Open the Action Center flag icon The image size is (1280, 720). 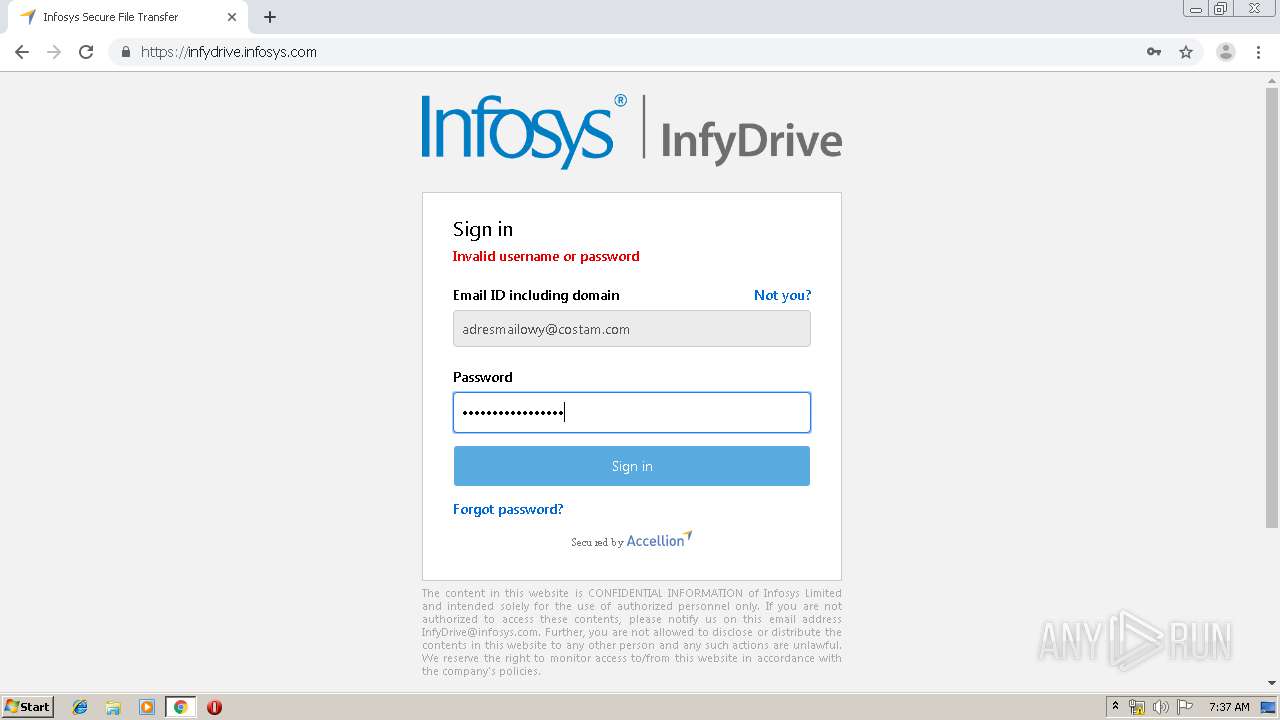point(1184,707)
